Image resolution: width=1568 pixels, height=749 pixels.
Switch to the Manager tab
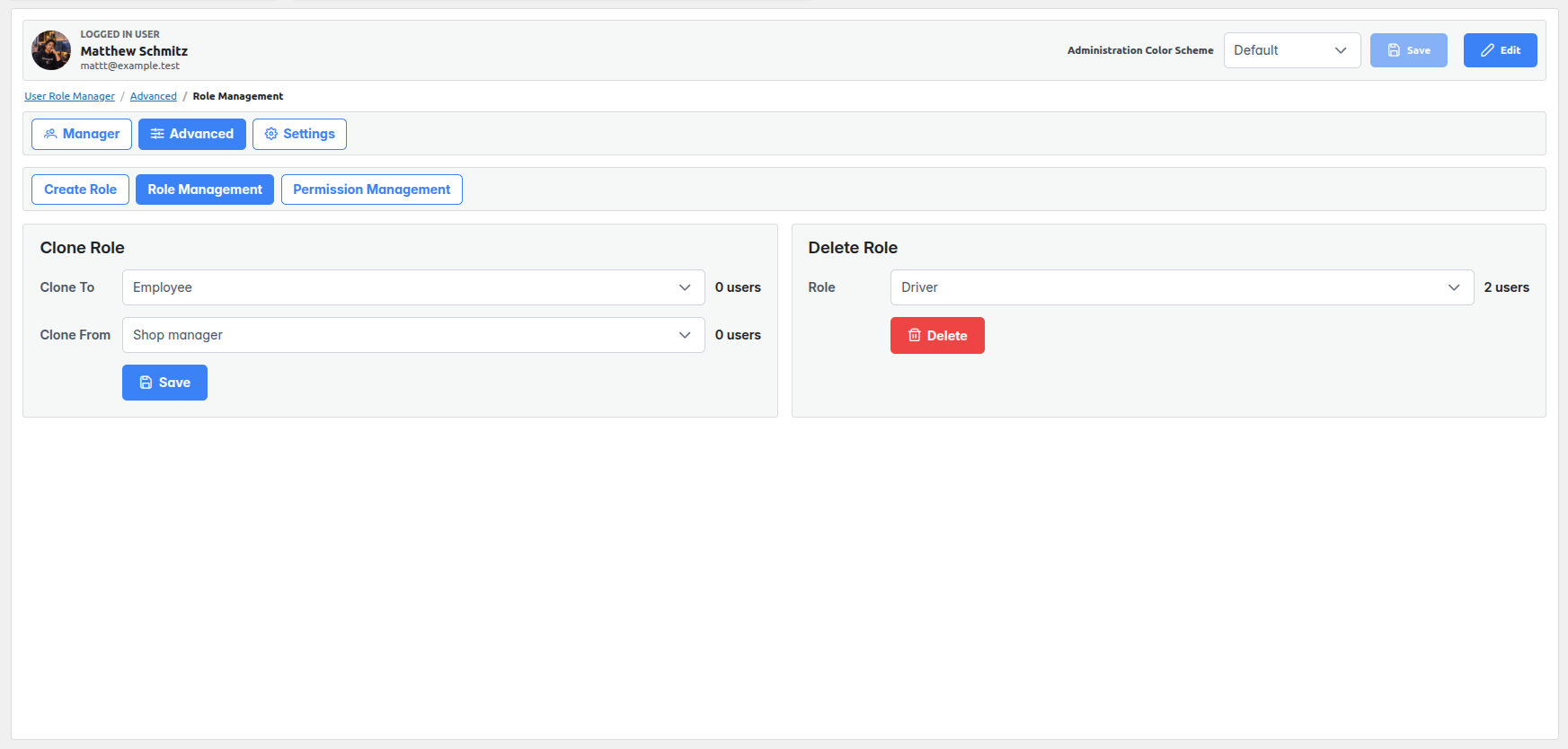(82, 134)
